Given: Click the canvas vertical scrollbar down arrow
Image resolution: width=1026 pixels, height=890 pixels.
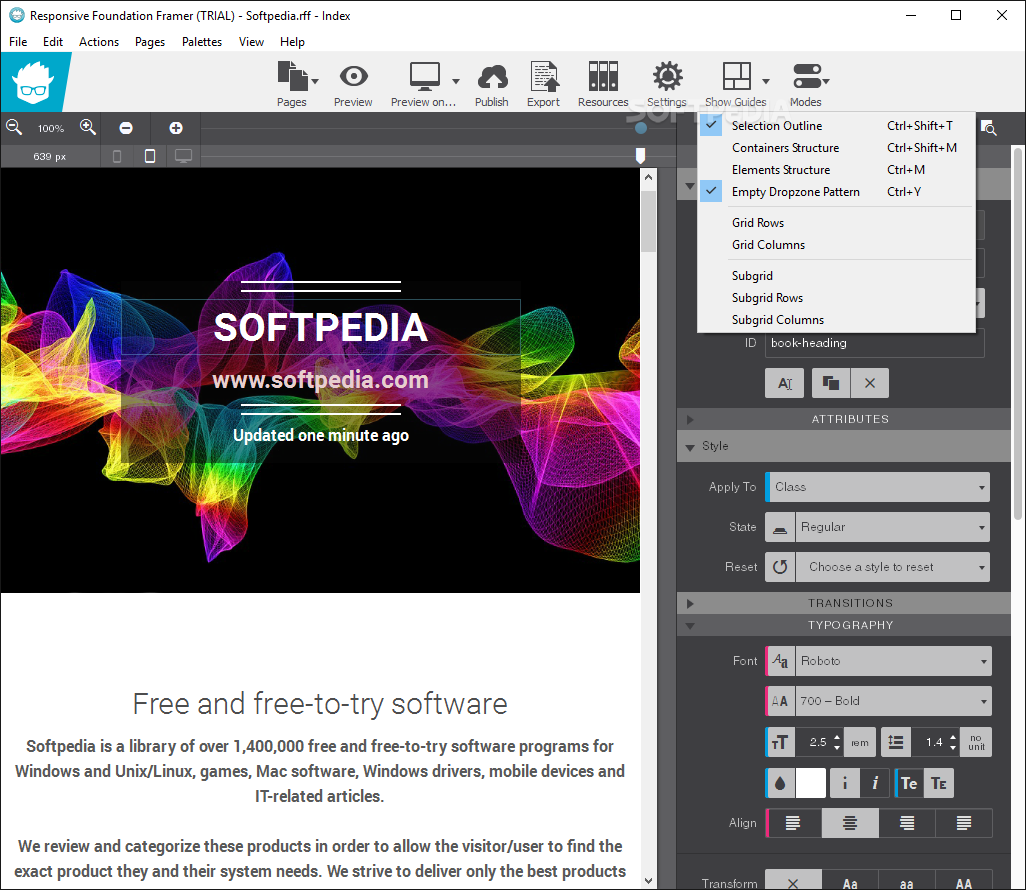Looking at the screenshot, I should point(648,881).
